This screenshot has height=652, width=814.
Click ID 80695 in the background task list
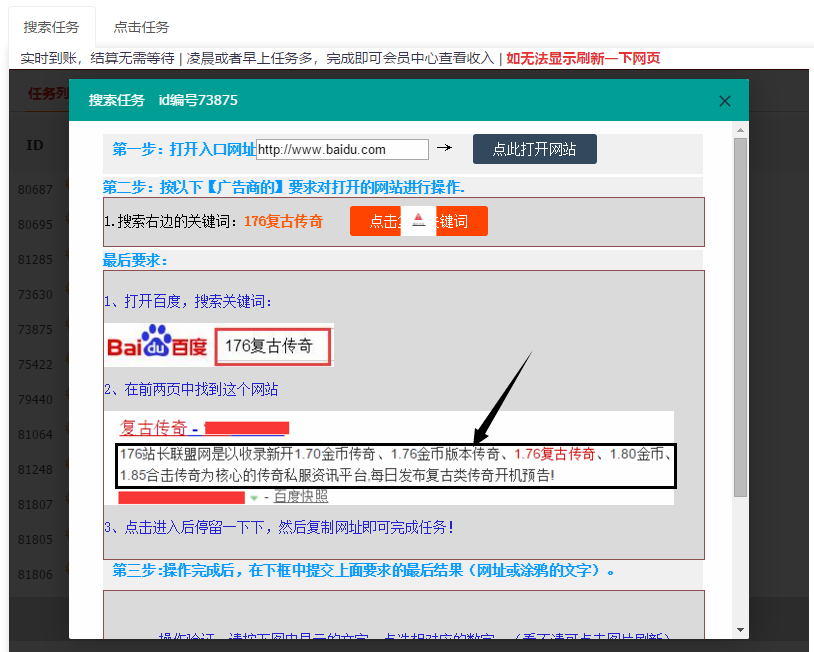point(35,225)
